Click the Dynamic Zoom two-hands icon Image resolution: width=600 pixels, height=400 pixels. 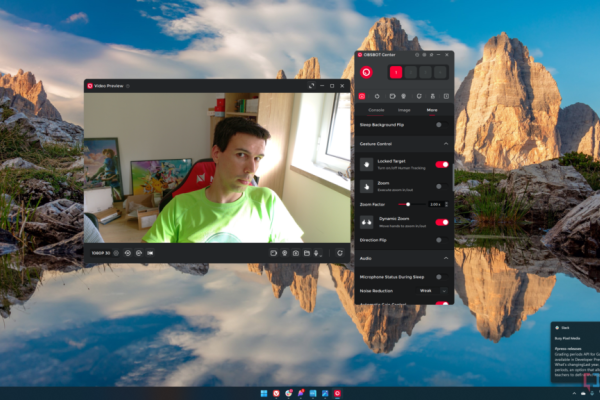(x=367, y=222)
